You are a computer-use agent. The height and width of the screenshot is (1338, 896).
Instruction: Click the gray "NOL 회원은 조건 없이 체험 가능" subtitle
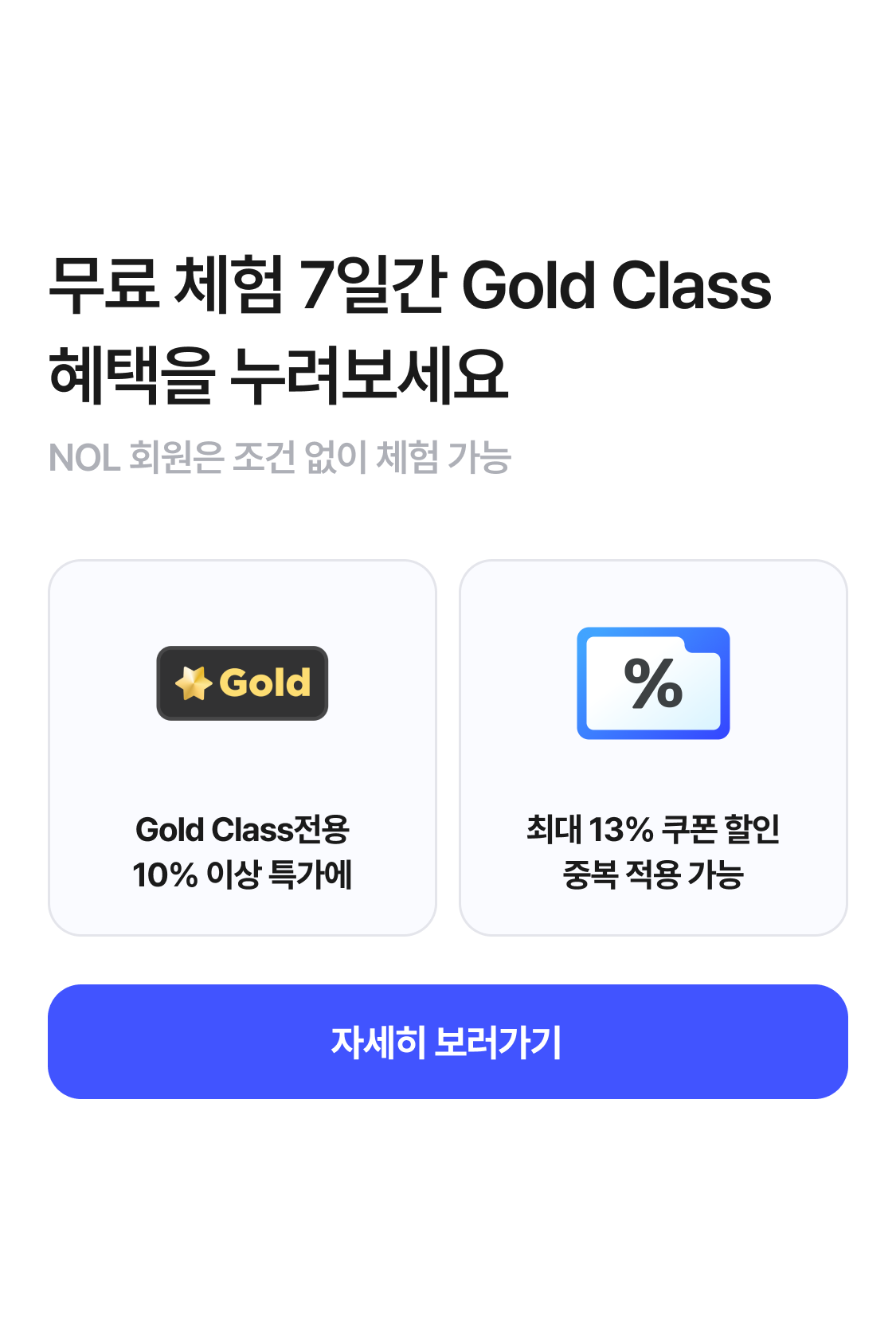(279, 458)
